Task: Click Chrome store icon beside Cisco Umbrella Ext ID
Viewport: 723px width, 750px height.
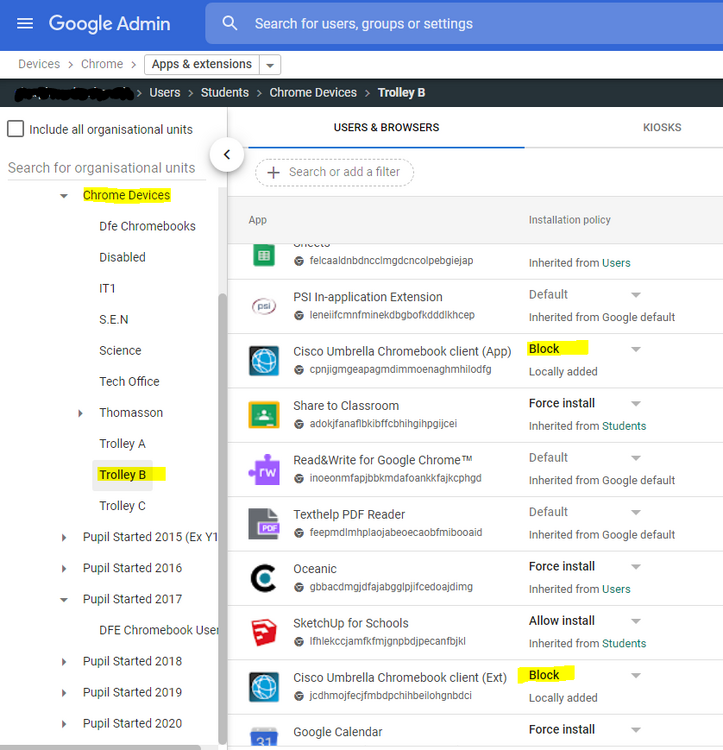Action: click(299, 695)
